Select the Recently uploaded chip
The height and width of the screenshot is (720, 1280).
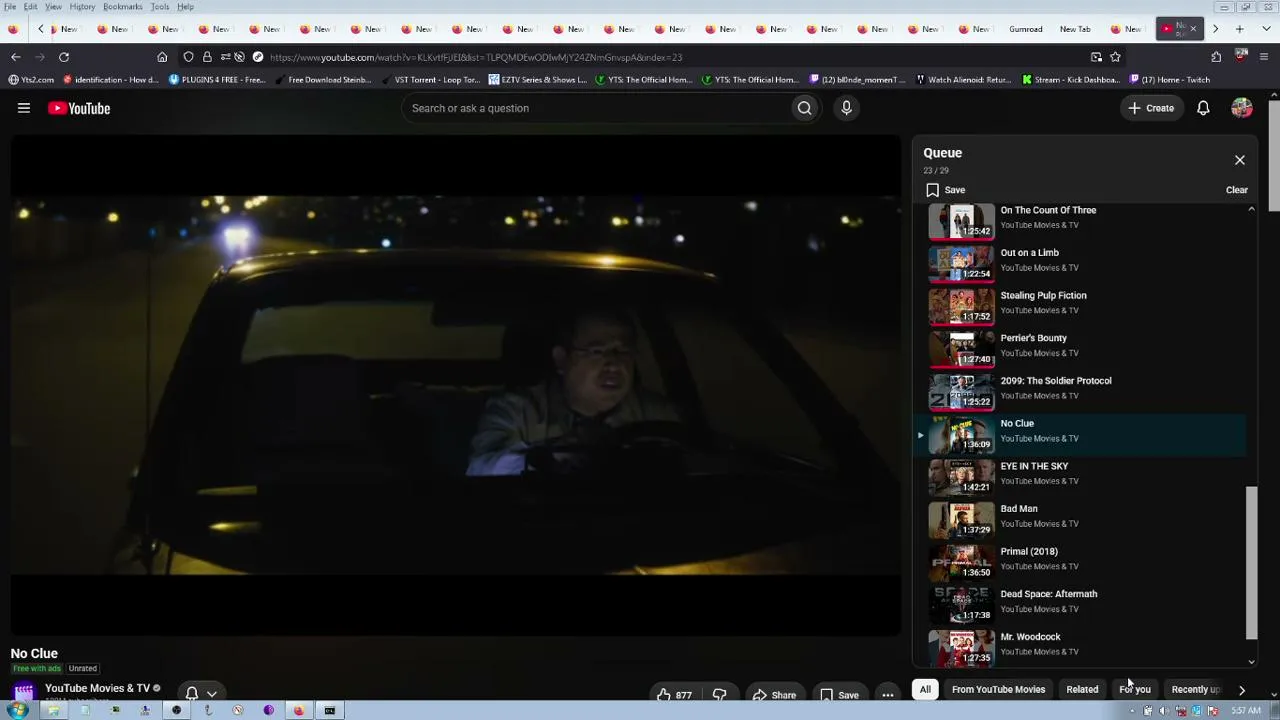pos(1196,689)
